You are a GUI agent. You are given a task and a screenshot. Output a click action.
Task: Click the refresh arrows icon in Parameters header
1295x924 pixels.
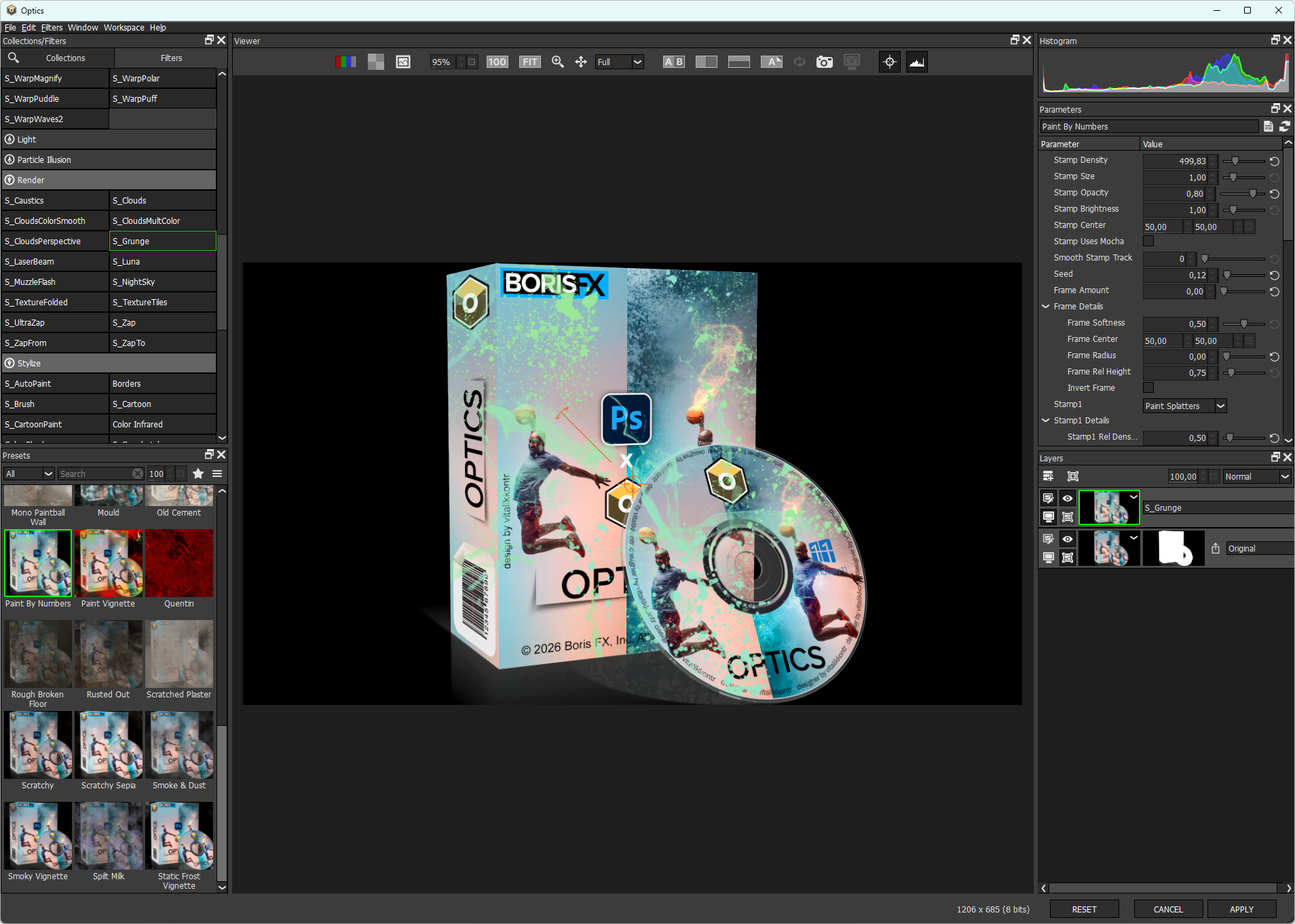pyautogui.click(x=1285, y=126)
